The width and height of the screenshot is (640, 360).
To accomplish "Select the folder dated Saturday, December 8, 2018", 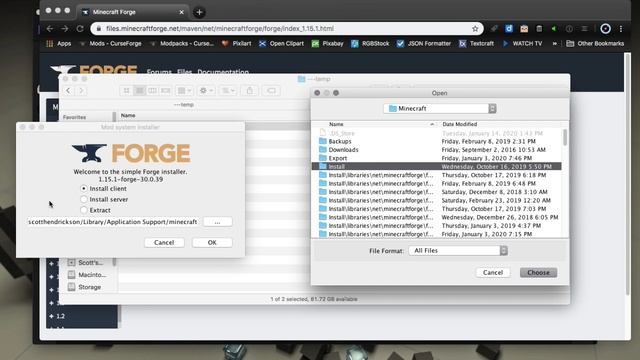I will (x=436, y=192).
